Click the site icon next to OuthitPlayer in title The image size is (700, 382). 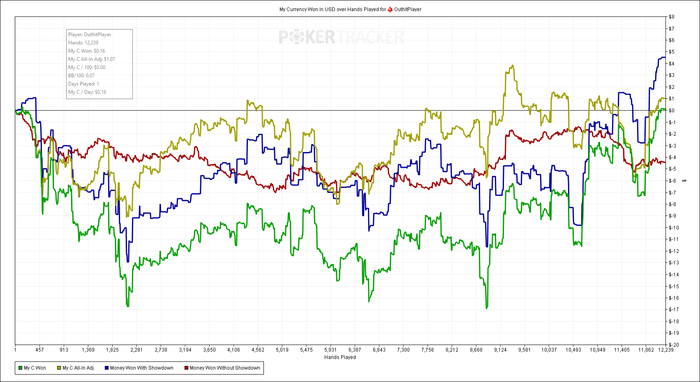pyautogui.click(x=390, y=9)
